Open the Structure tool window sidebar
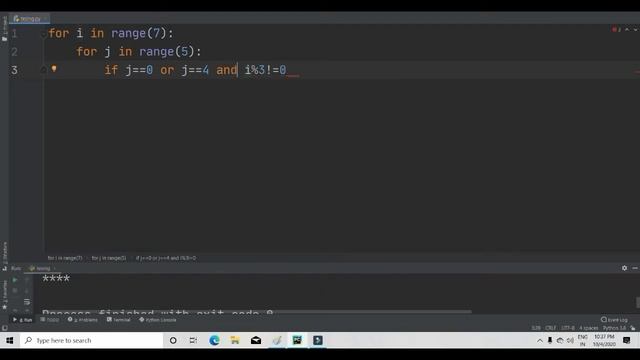Screen dimensions: 640x360 click(4, 255)
